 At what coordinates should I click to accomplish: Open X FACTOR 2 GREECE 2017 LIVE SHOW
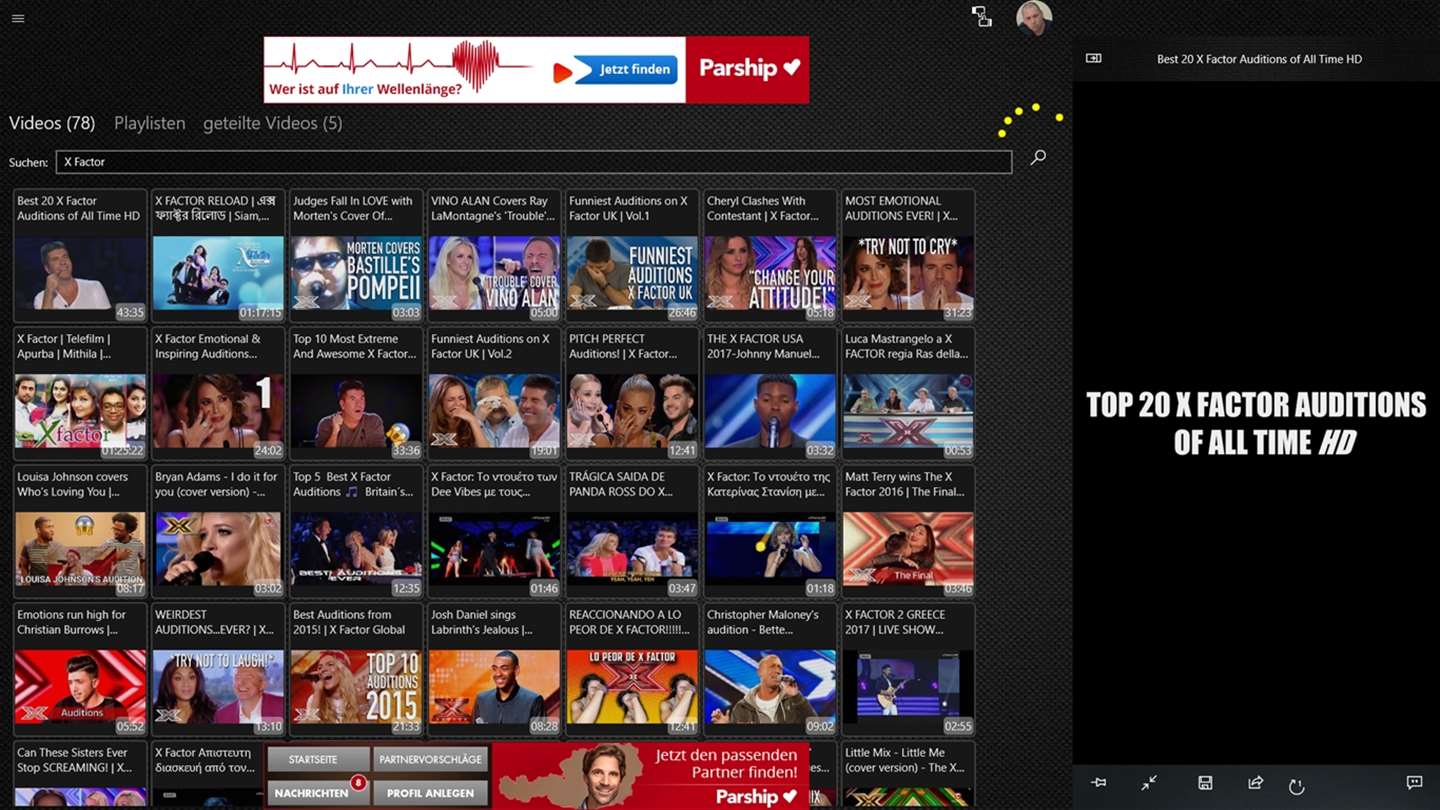908,669
